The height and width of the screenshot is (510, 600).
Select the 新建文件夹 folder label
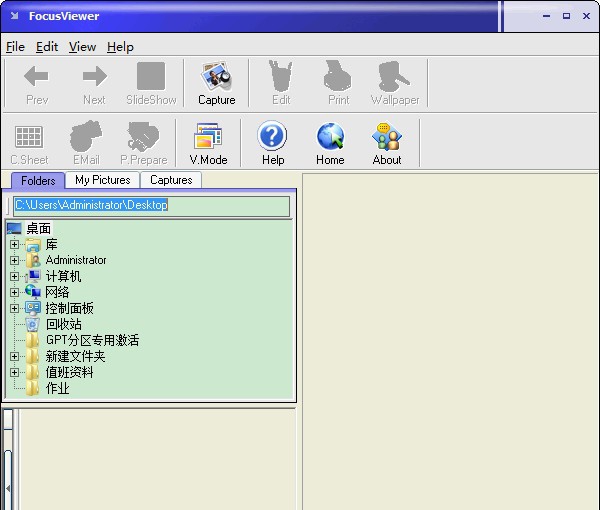click(75, 356)
